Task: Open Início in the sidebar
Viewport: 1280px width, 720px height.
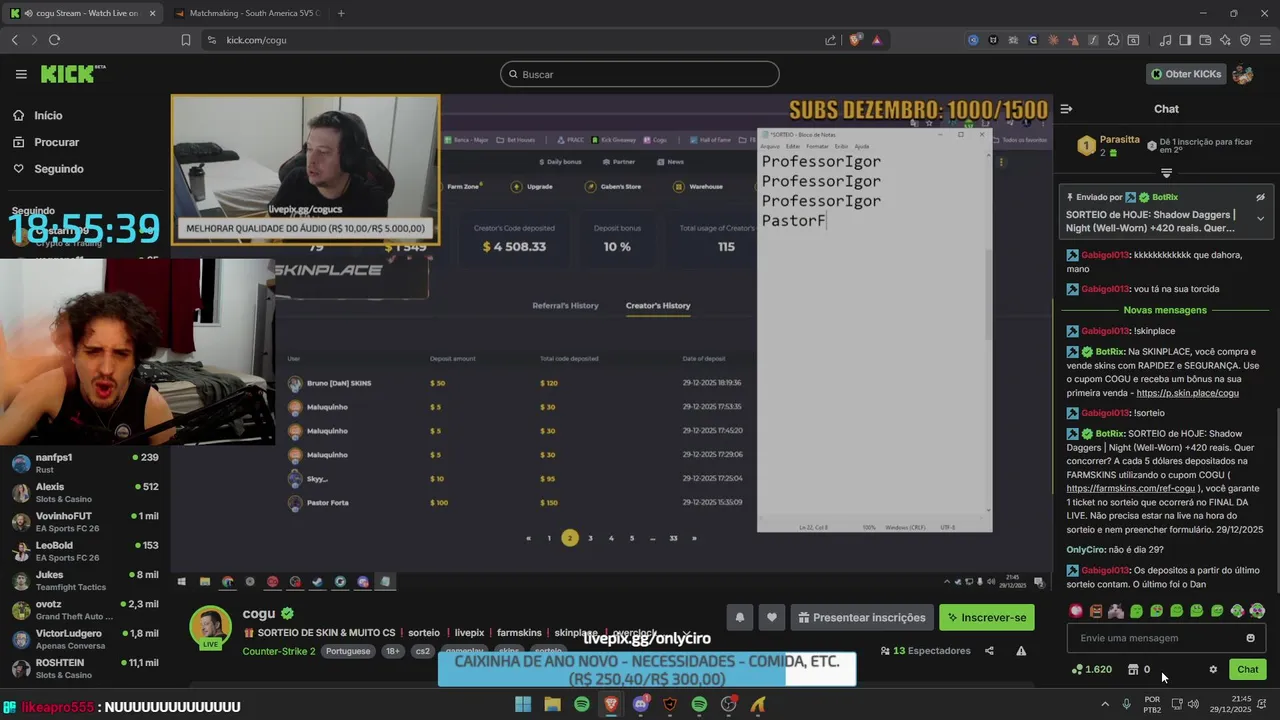Action: (48, 115)
